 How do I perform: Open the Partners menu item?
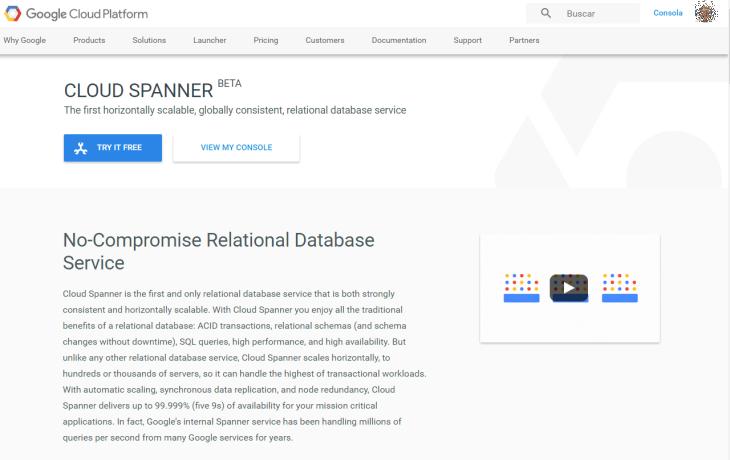click(x=524, y=40)
